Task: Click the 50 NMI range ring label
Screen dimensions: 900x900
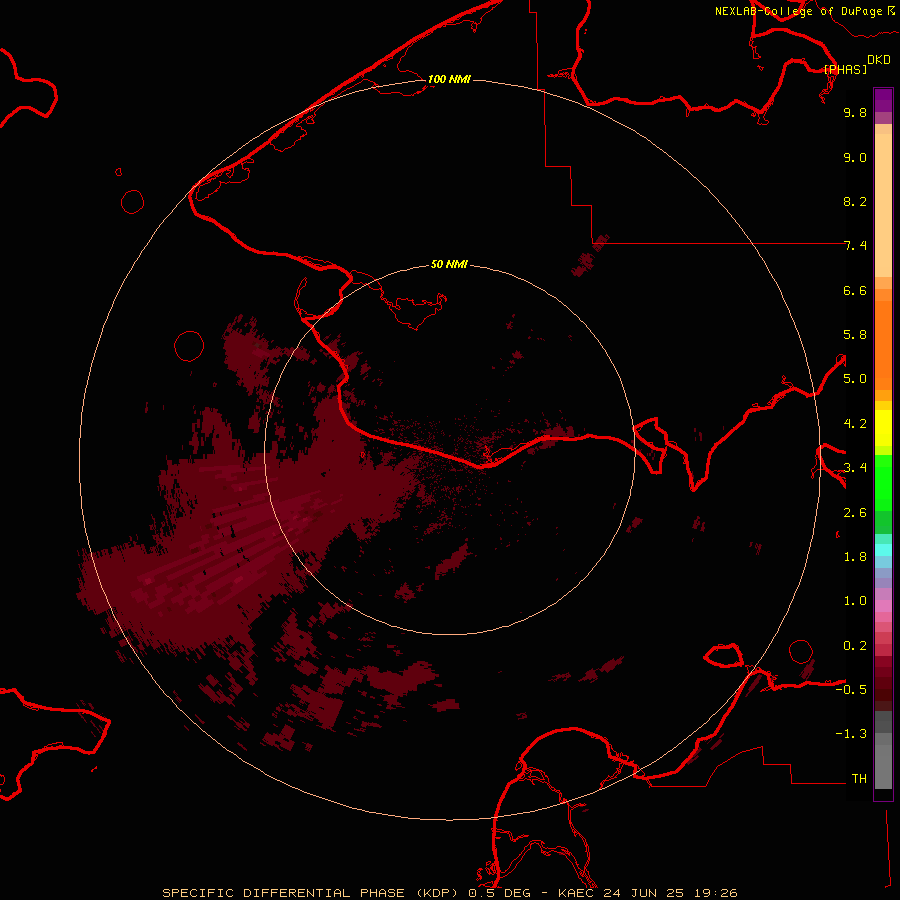Action: pyautogui.click(x=449, y=264)
